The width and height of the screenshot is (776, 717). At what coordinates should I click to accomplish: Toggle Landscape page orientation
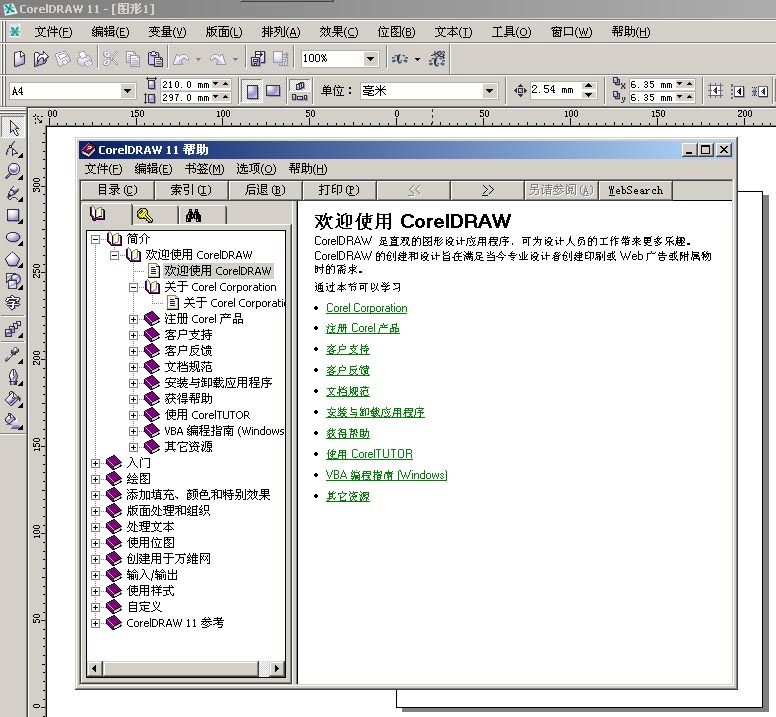point(273,91)
